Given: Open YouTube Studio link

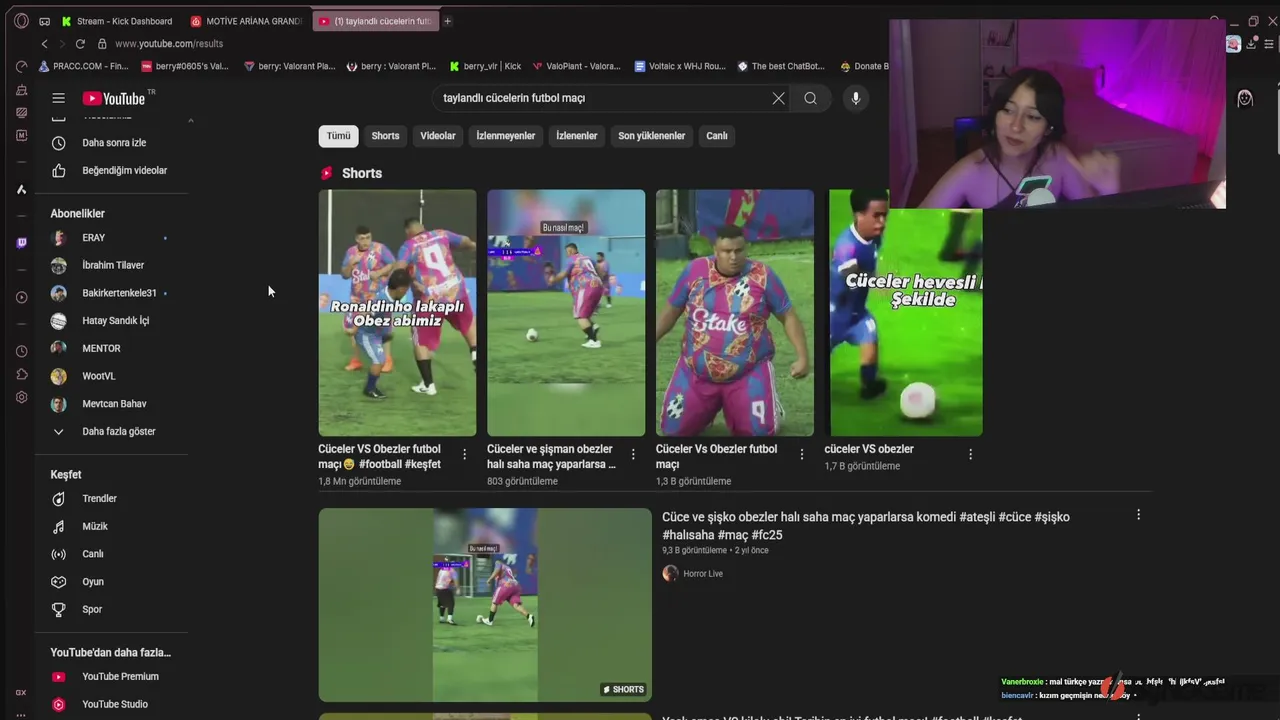Looking at the screenshot, I should point(114,704).
